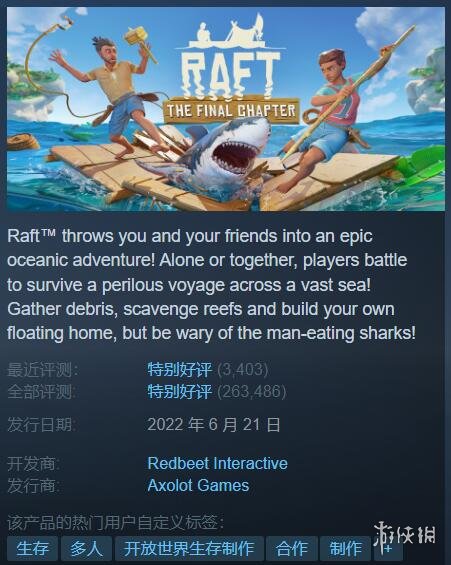The height and width of the screenshot is (565, 451).
Task: Select the 合作 tag
Action: click(292, 548)
